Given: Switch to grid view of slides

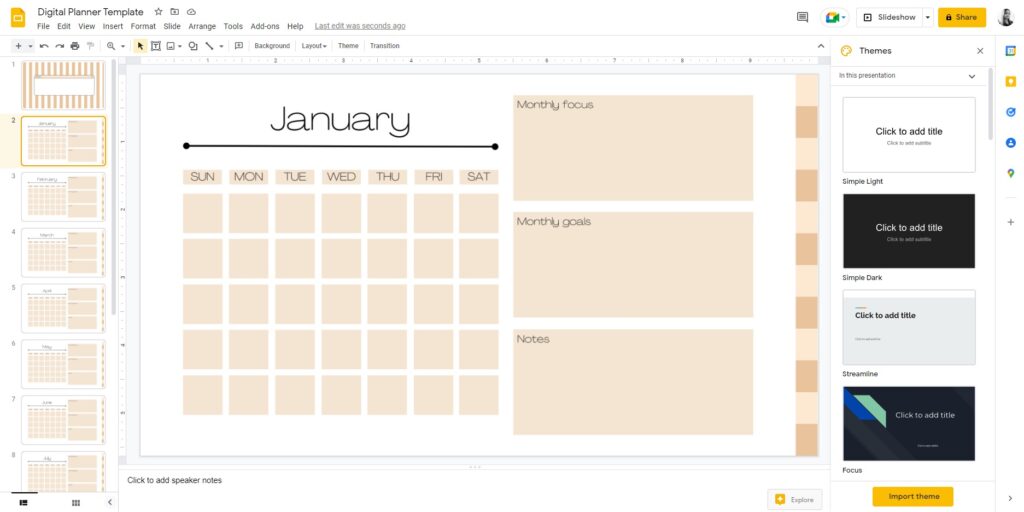Looking at the screenshot, I should pyautogui.click(x=75, y=502).
